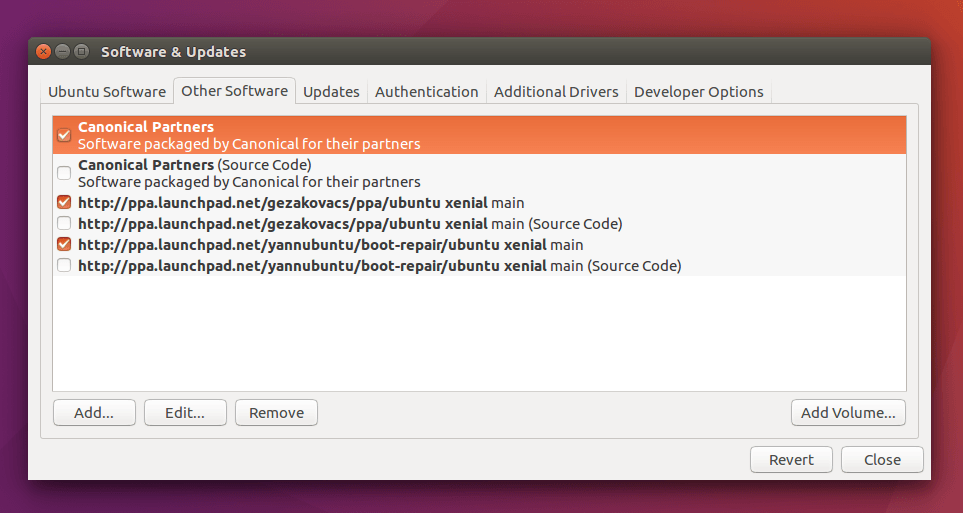Enable Canonical Partners (Source Code) checkbox
This screenshot has height=513, width=963.
coord(64,173)
